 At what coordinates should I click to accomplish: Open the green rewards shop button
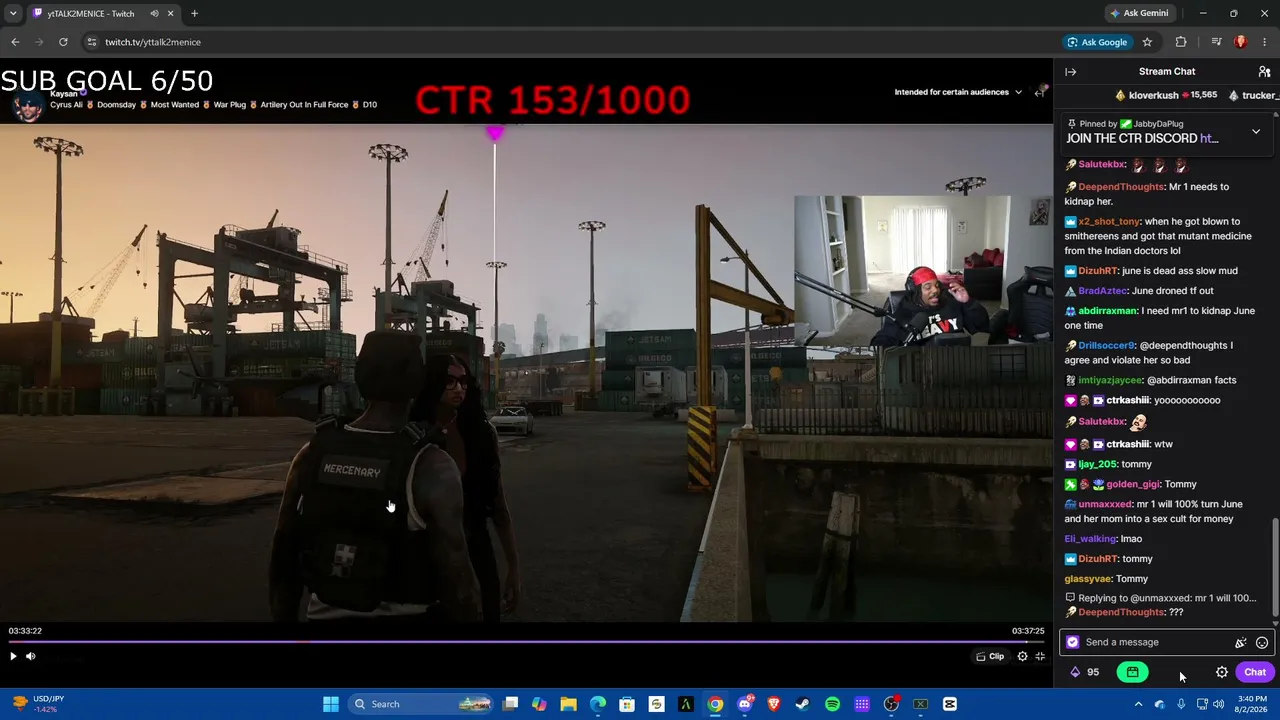pos(1132,672)
